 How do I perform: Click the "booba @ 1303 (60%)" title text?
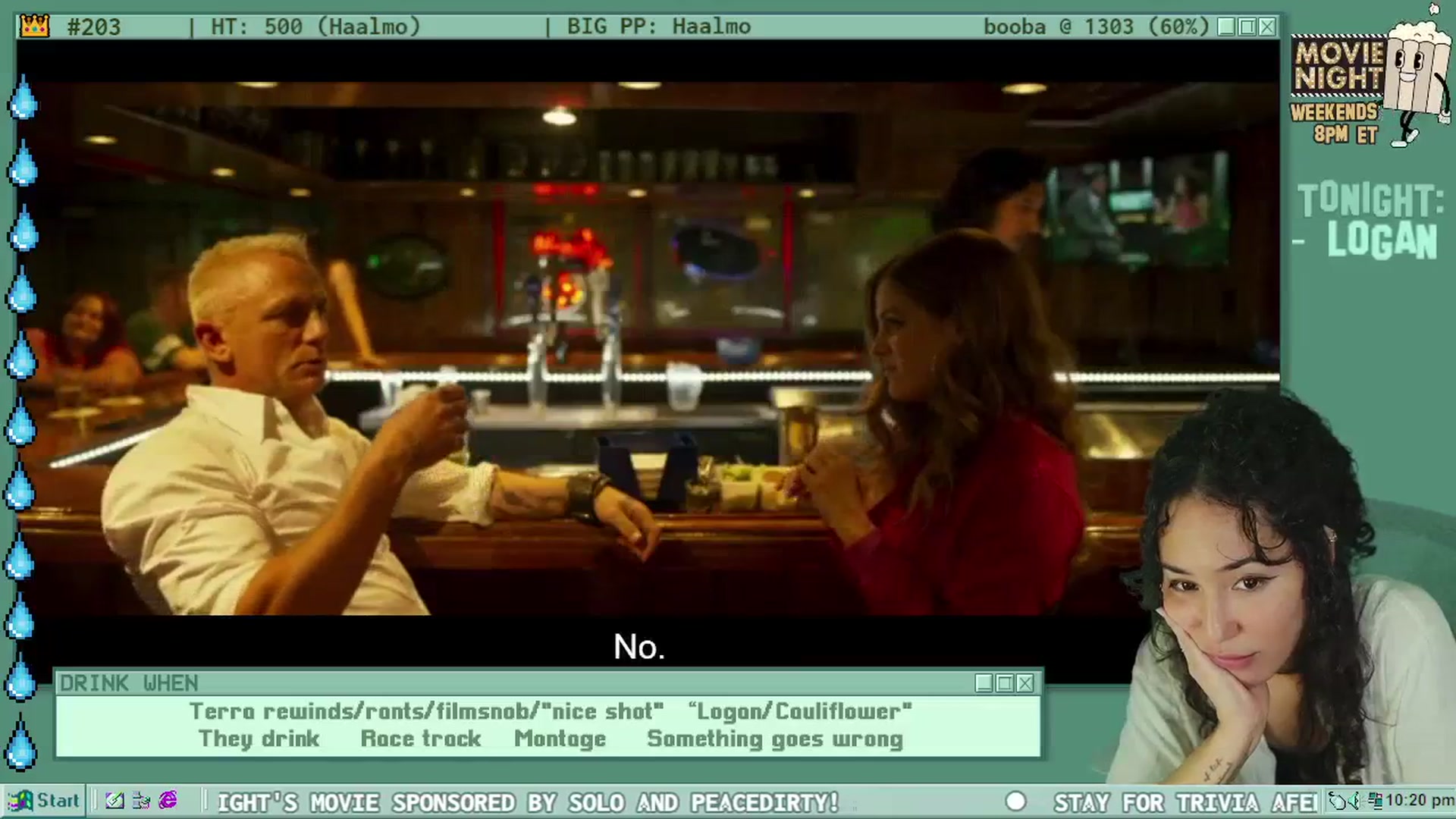tap(1096, 27)
